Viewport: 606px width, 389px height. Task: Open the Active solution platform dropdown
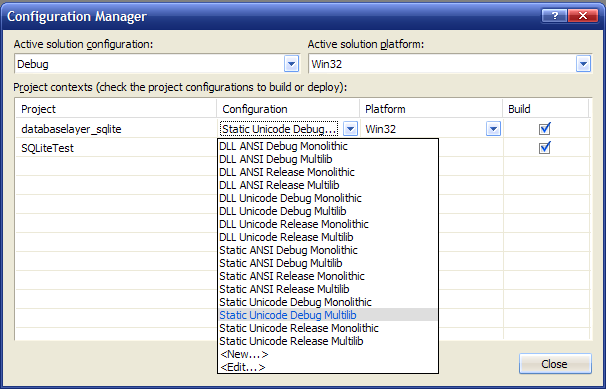coord(583,64)
